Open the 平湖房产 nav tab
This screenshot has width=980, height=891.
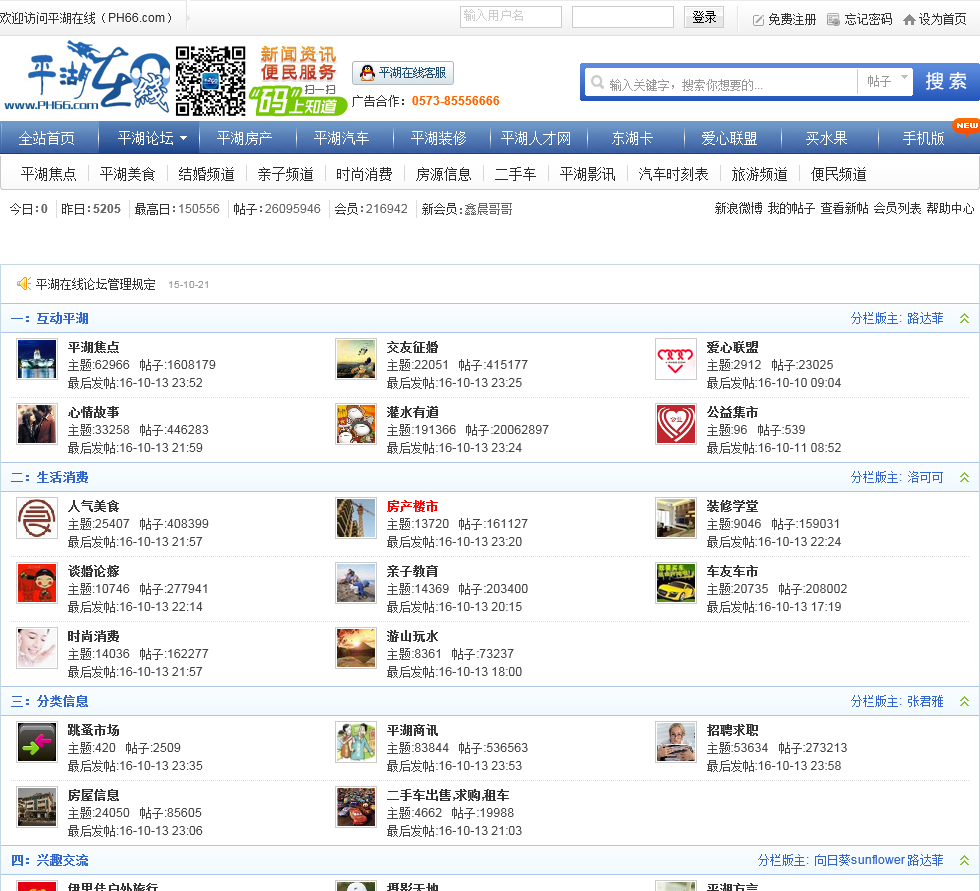click(244, 138)
